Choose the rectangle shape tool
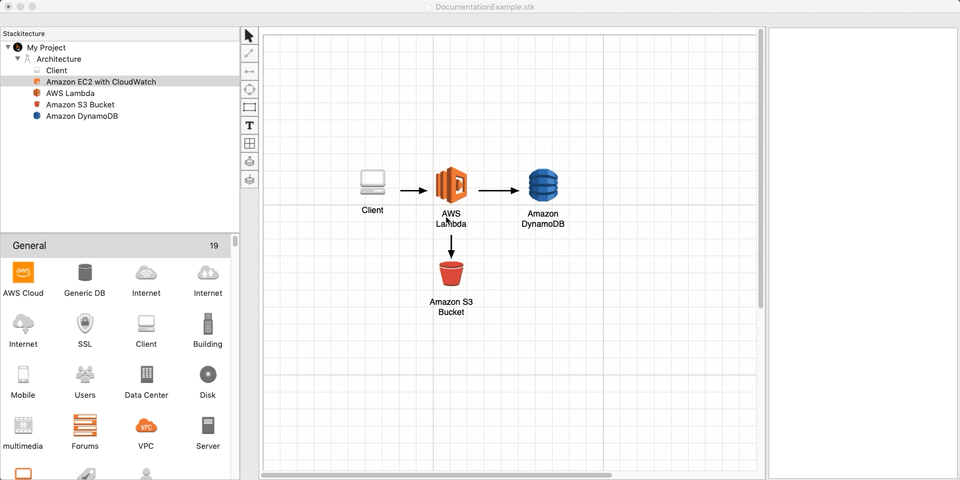This screenshot has height=480, width=960. (249, 108)
